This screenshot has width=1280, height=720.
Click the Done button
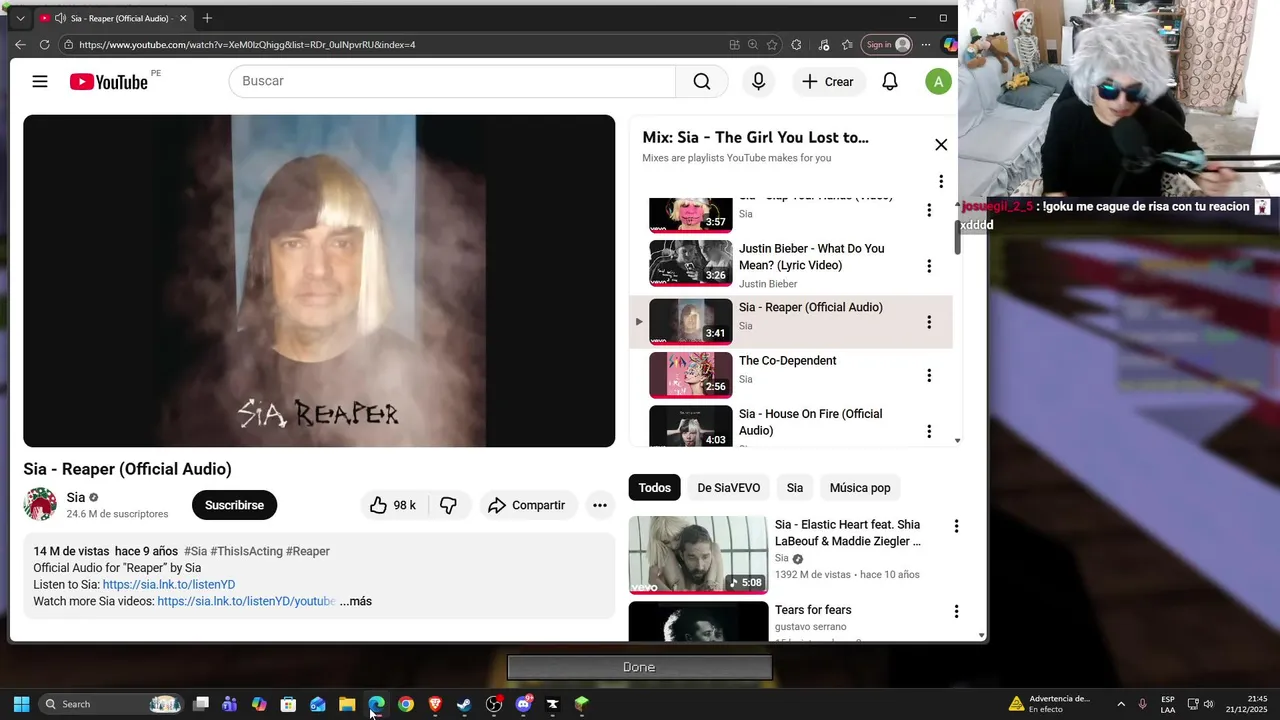click(x=639, y=667)
